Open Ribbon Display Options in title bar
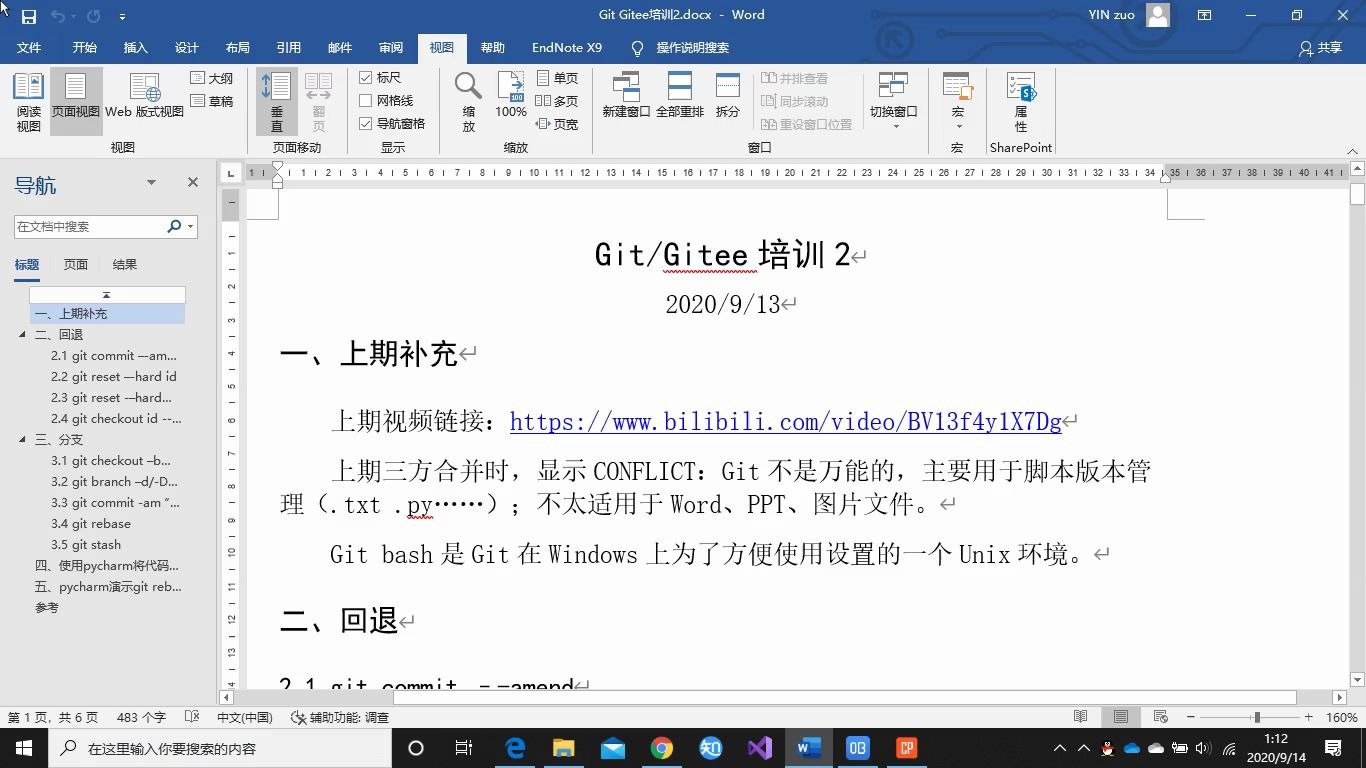 coord(1205,15)
